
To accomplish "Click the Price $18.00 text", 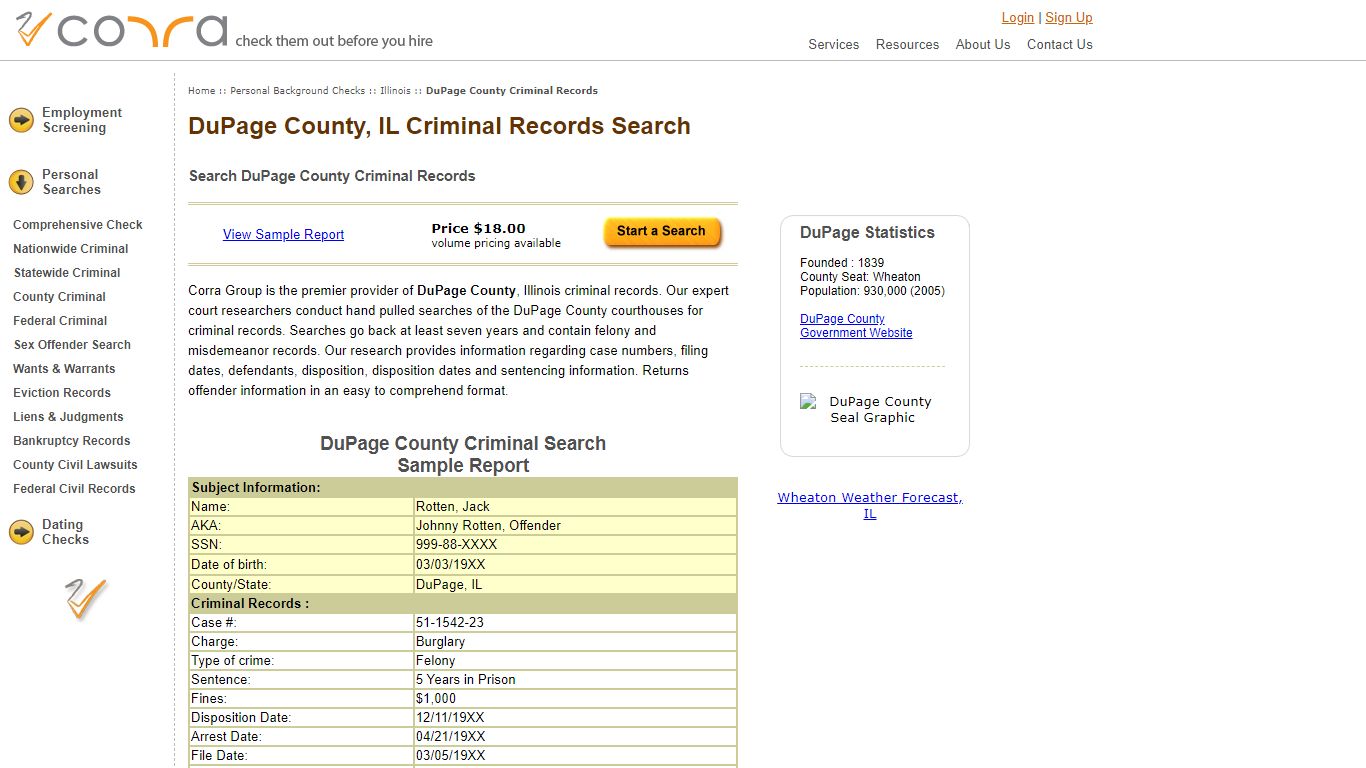I will 479,228.
